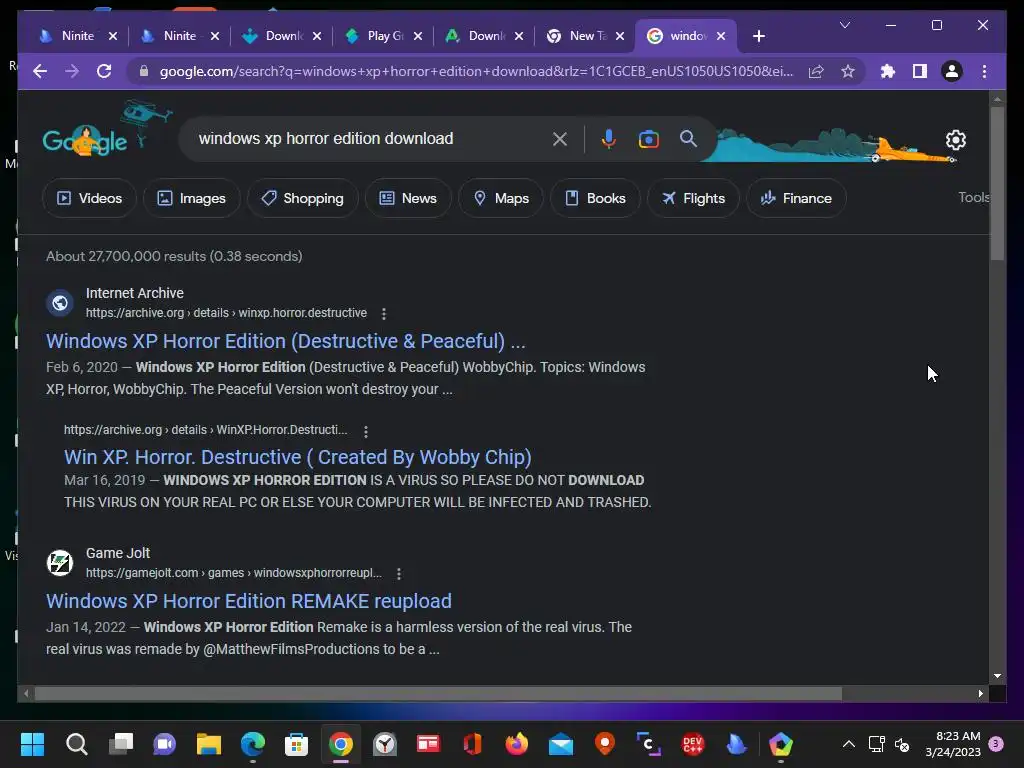Click the Chrome address bar URL
Viewport: 1024px width, 768px height.
476,71
